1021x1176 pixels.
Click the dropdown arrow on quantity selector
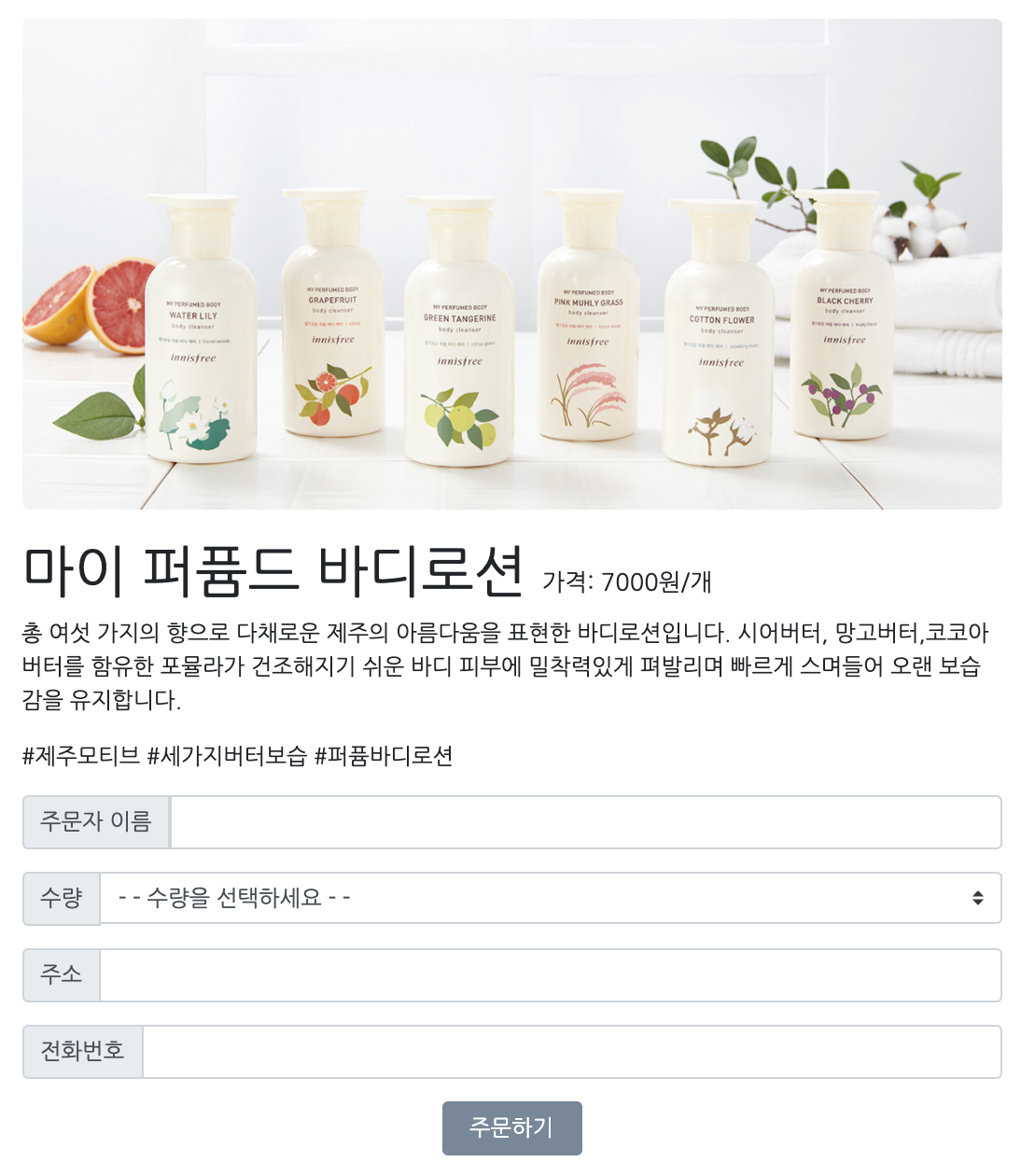(977, 898)
